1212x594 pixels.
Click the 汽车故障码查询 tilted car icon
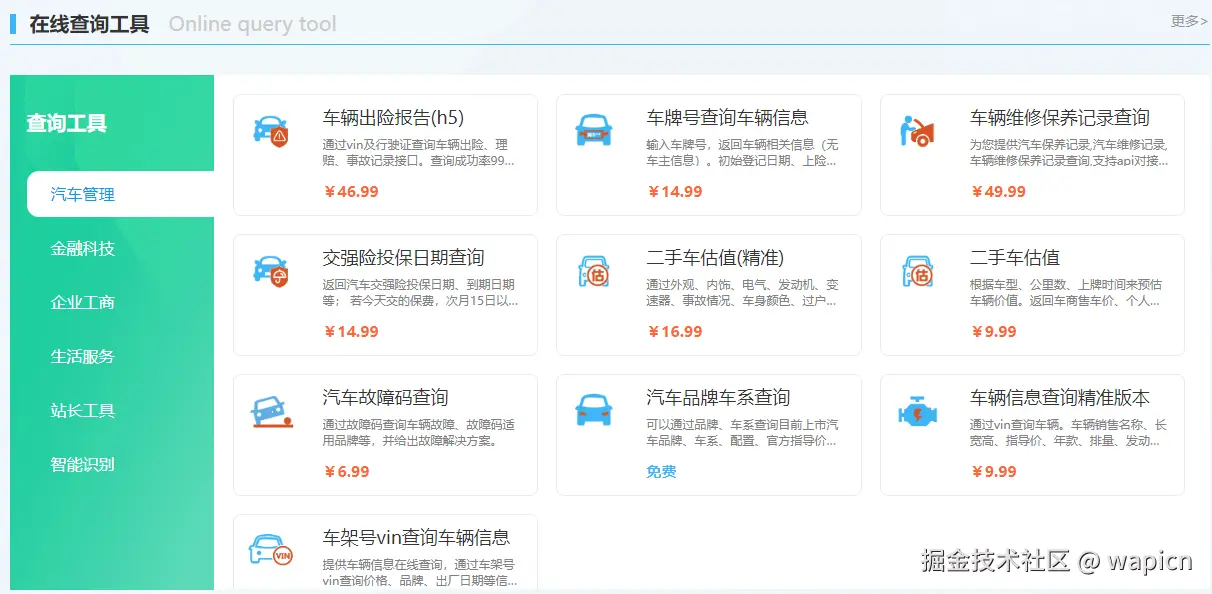point(270,410)
